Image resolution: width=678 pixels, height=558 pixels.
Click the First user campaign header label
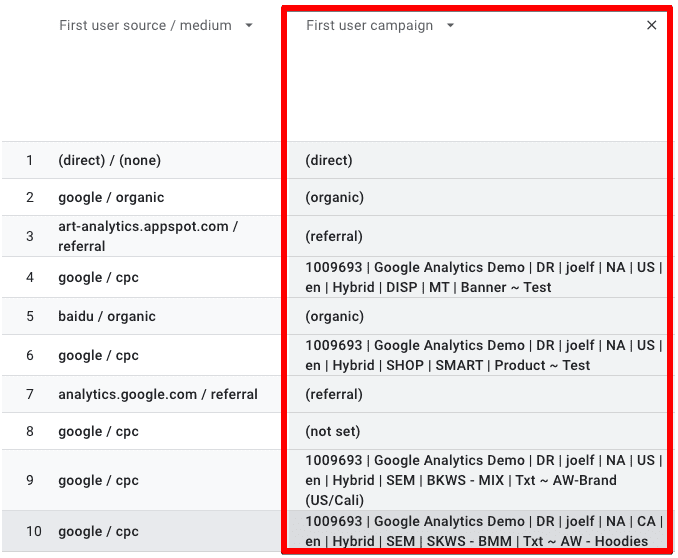tap(369, 26)
